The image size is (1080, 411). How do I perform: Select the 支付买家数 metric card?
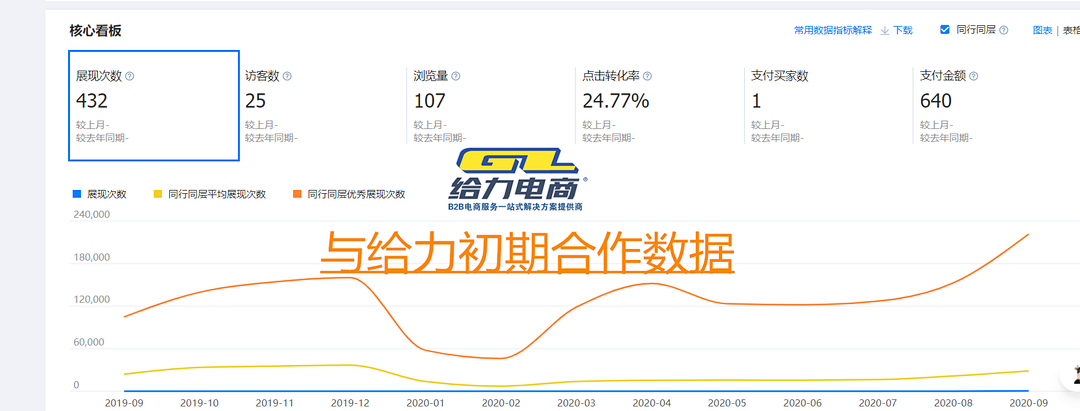pyautogui.click(x=827, y=105)
